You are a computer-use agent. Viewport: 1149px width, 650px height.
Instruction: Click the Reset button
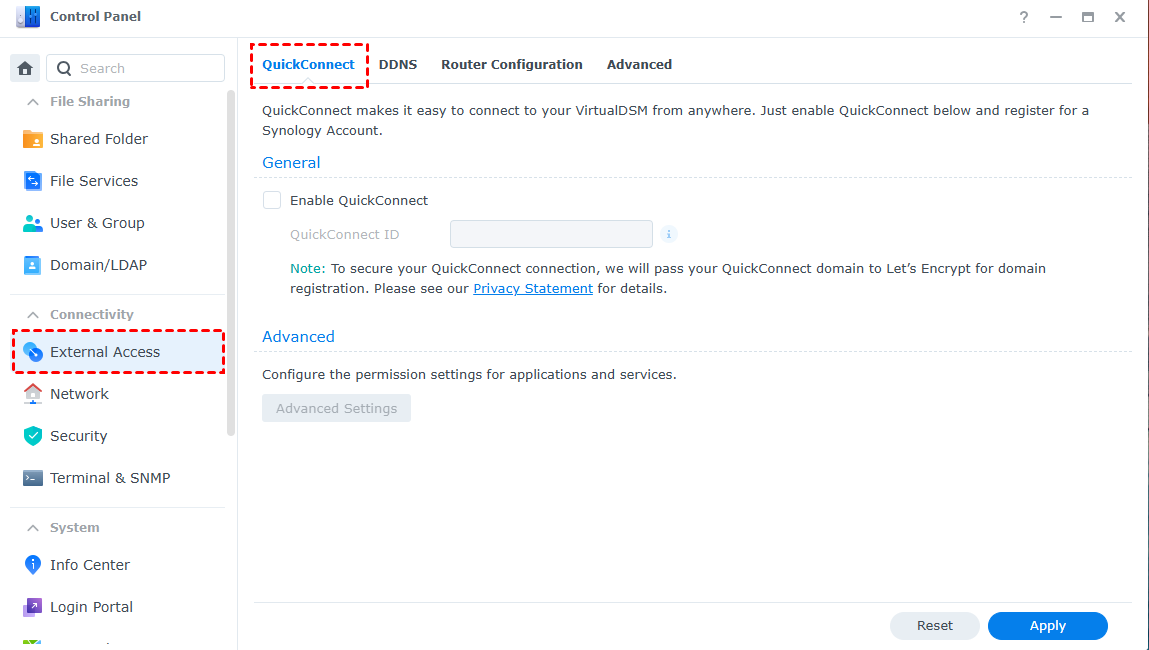(x=935, y=626)
